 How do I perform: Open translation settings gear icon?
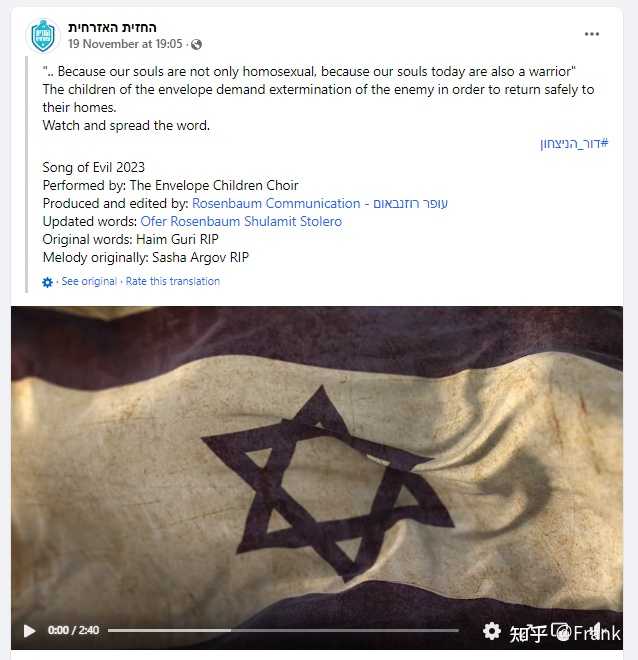coord(48,282)
